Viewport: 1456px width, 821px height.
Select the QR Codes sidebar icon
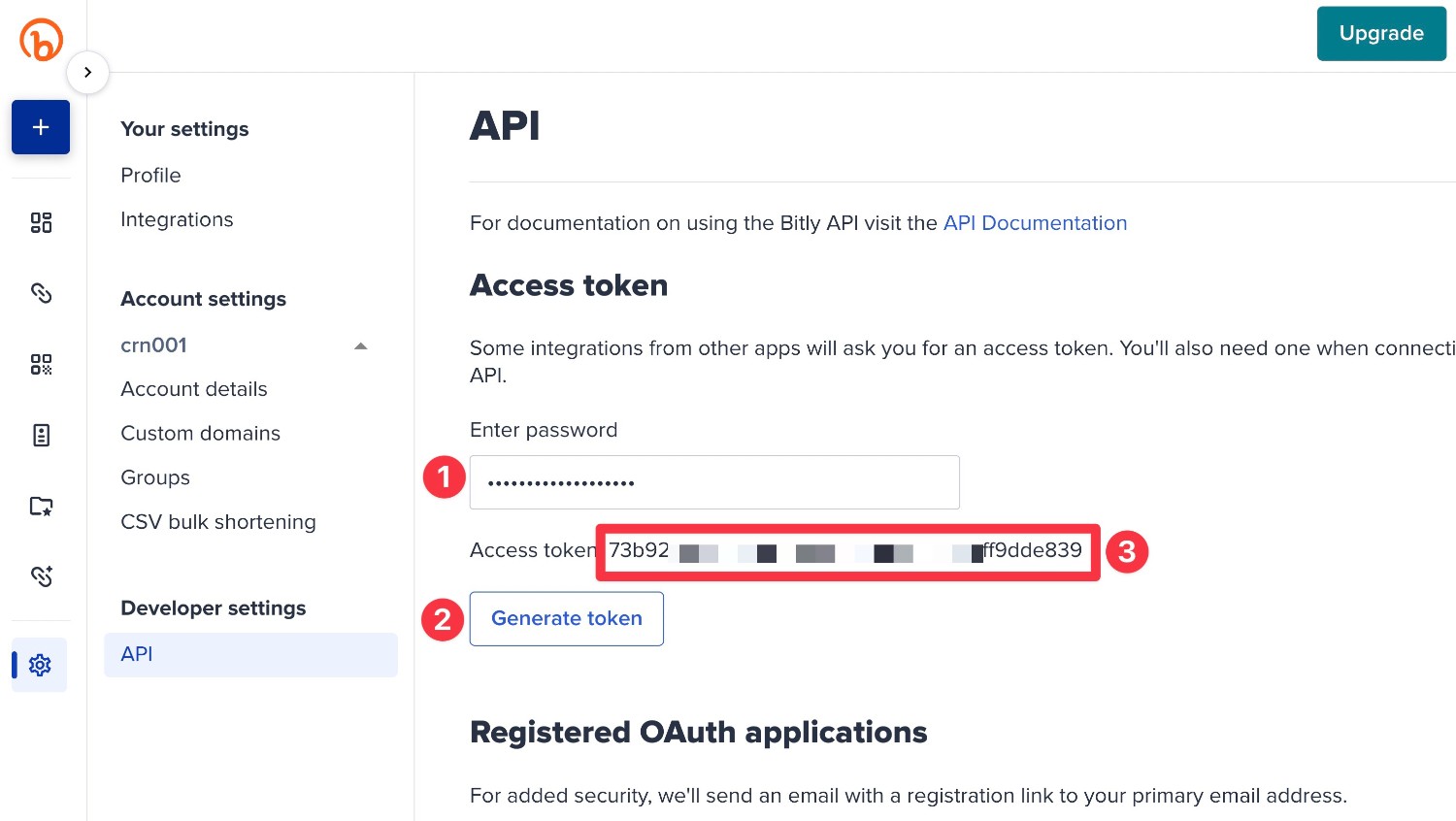[x=41, y=364]
